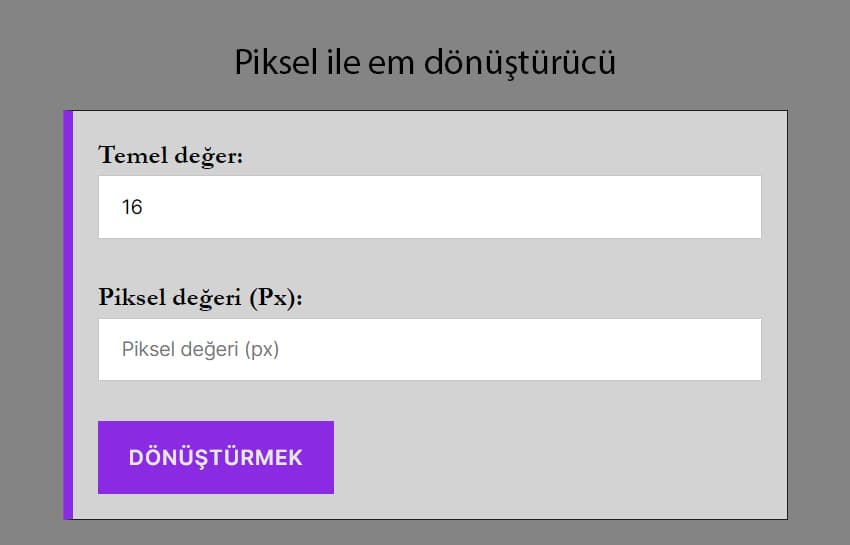Screen dimensions: 850x545
Task: Click "Piksel" in the Piksel değeri label
Action: (x=129, y=298)
